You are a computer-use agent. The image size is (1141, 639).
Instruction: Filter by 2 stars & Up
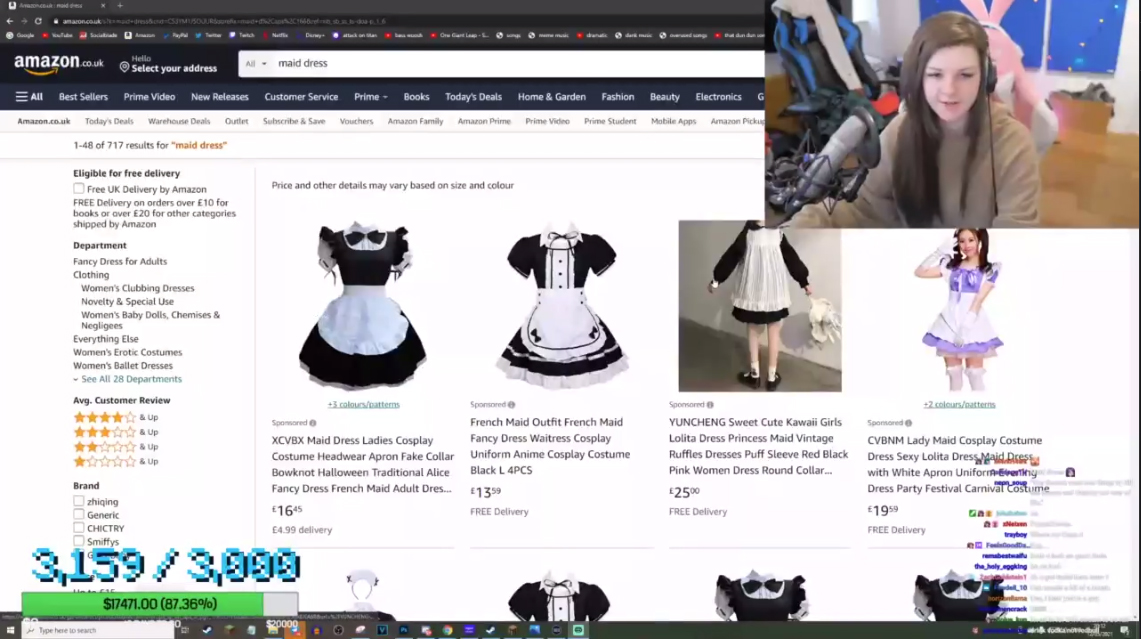tap(116, 447)
